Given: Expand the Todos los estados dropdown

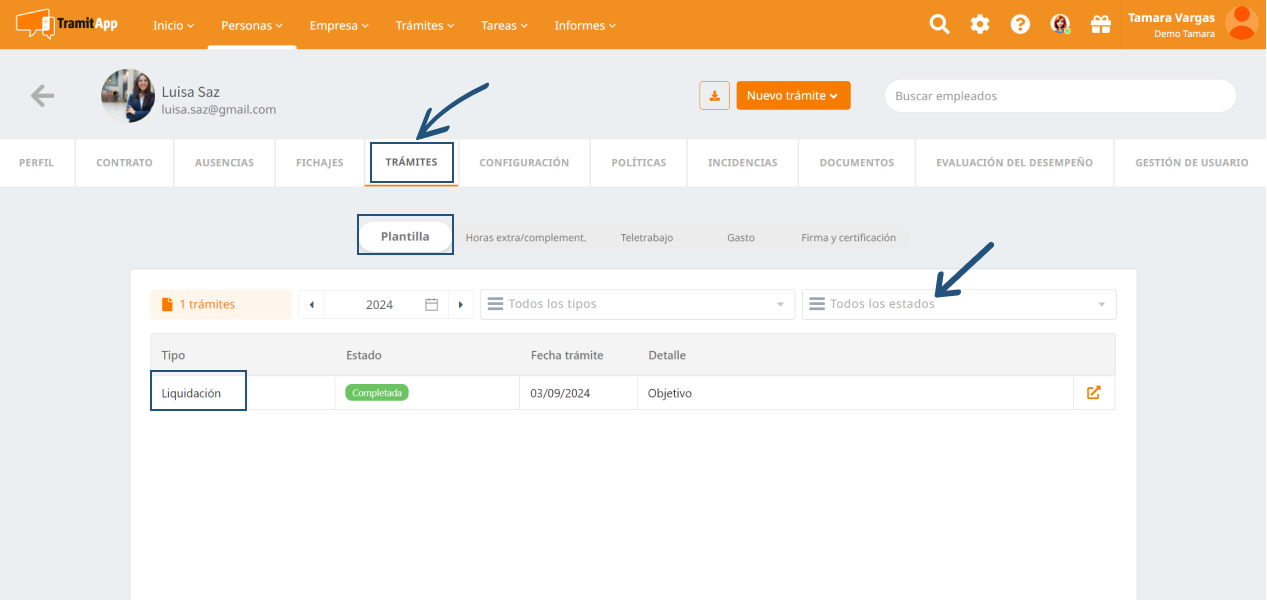Looking at the screenshot, I should click(x=958, y=304).
